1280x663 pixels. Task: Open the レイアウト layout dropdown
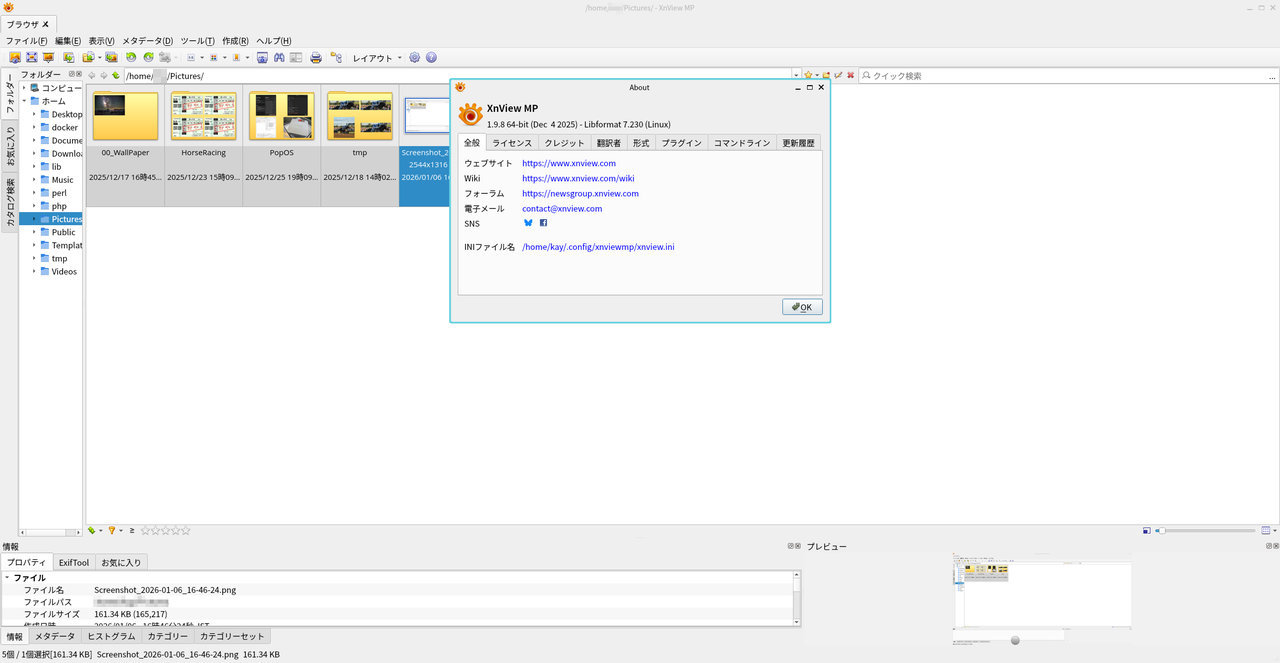(x=377, y=58)
